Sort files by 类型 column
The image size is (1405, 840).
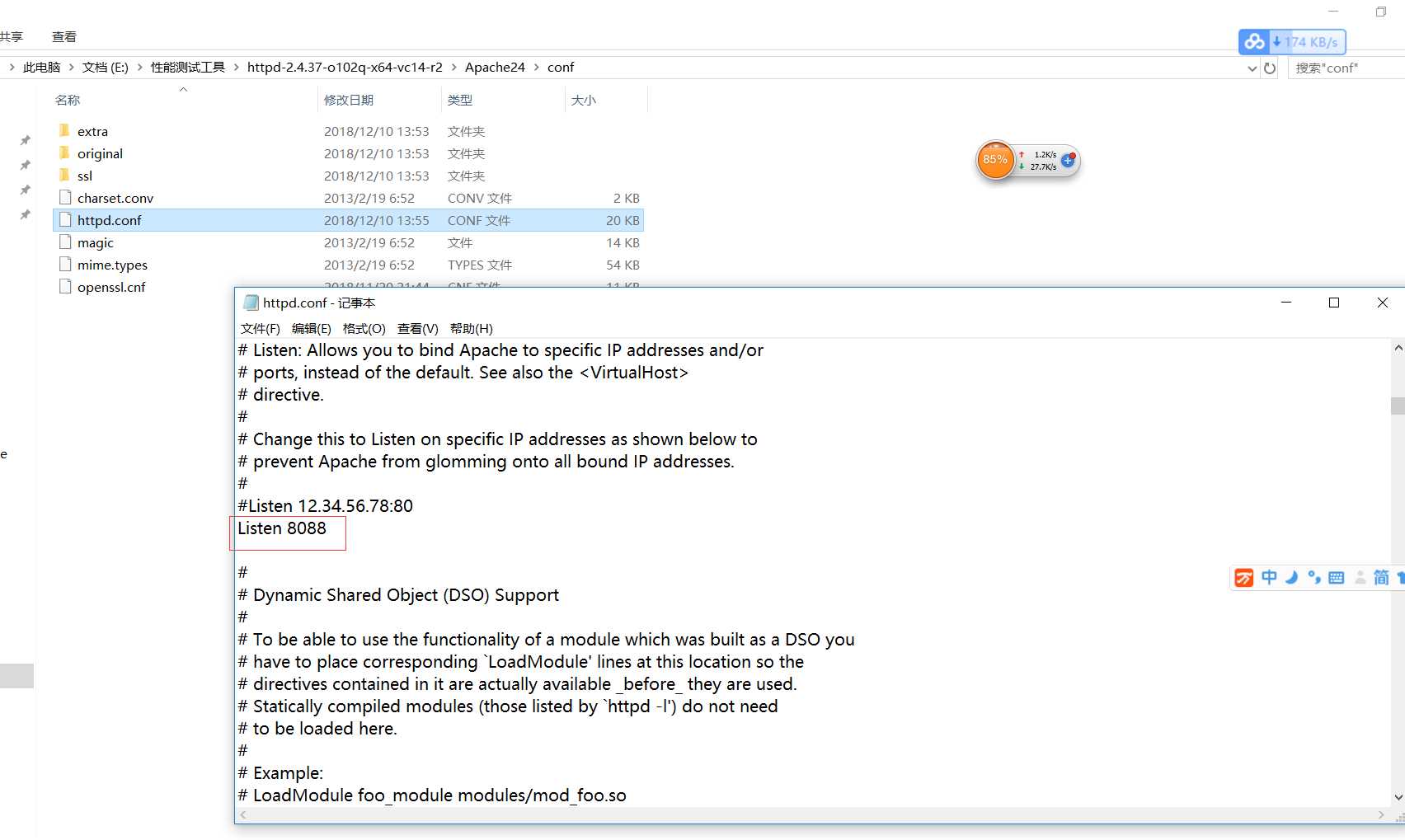460,100
